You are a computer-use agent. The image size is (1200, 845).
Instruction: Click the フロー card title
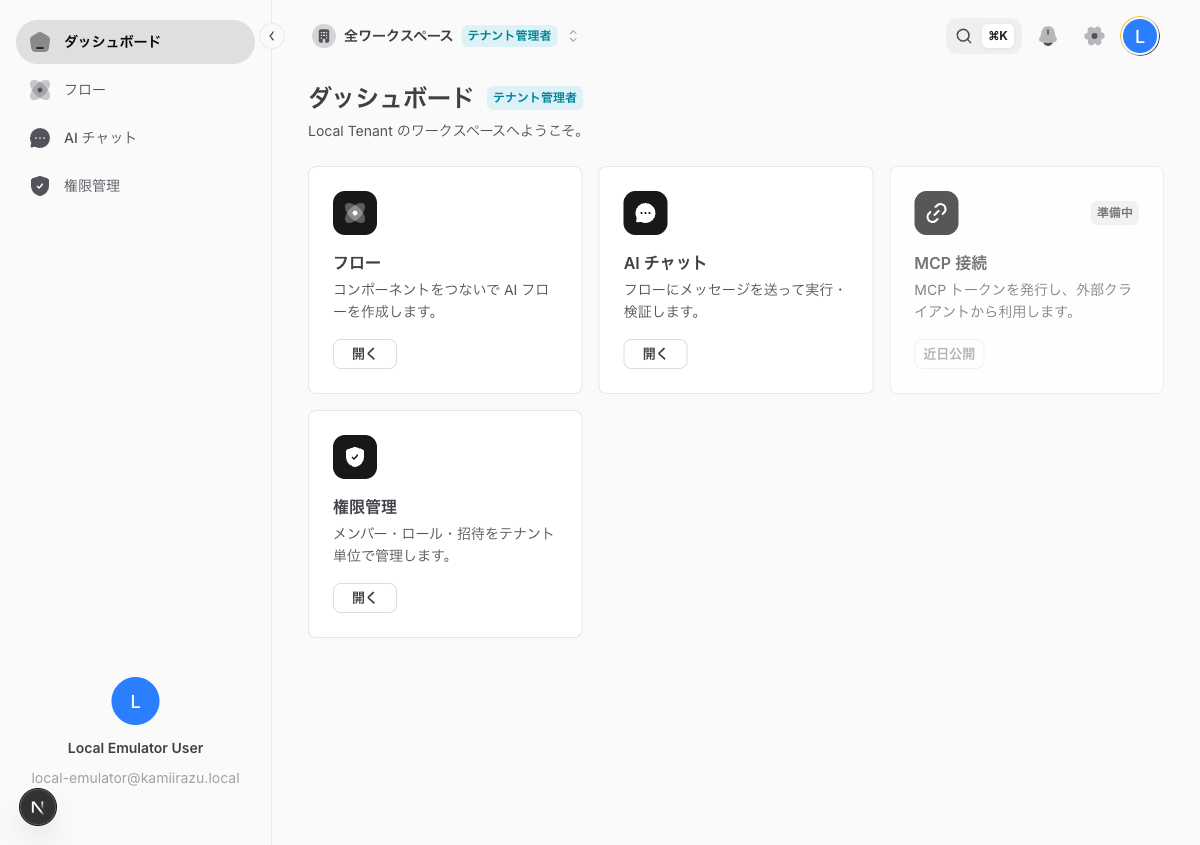click(357, 263)
